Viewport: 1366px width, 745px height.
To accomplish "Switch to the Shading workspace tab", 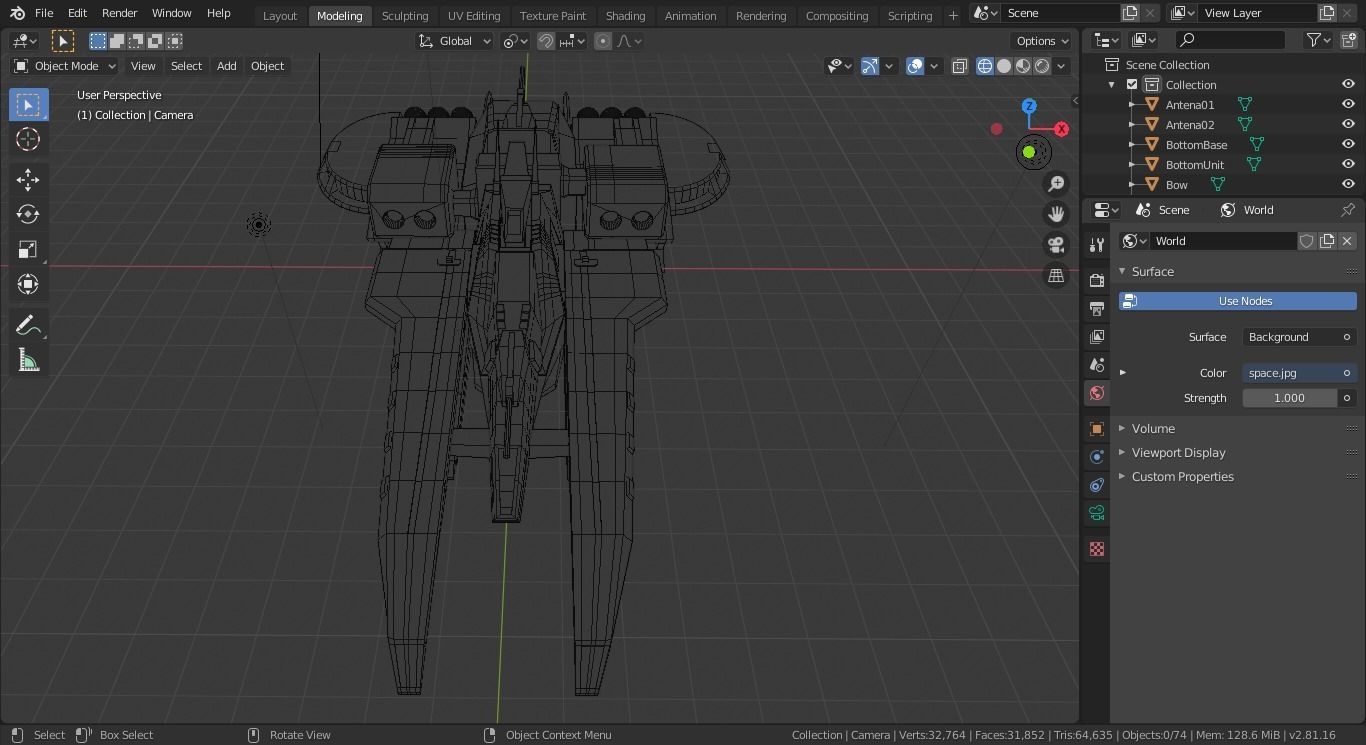I will [x=625, y=16].
